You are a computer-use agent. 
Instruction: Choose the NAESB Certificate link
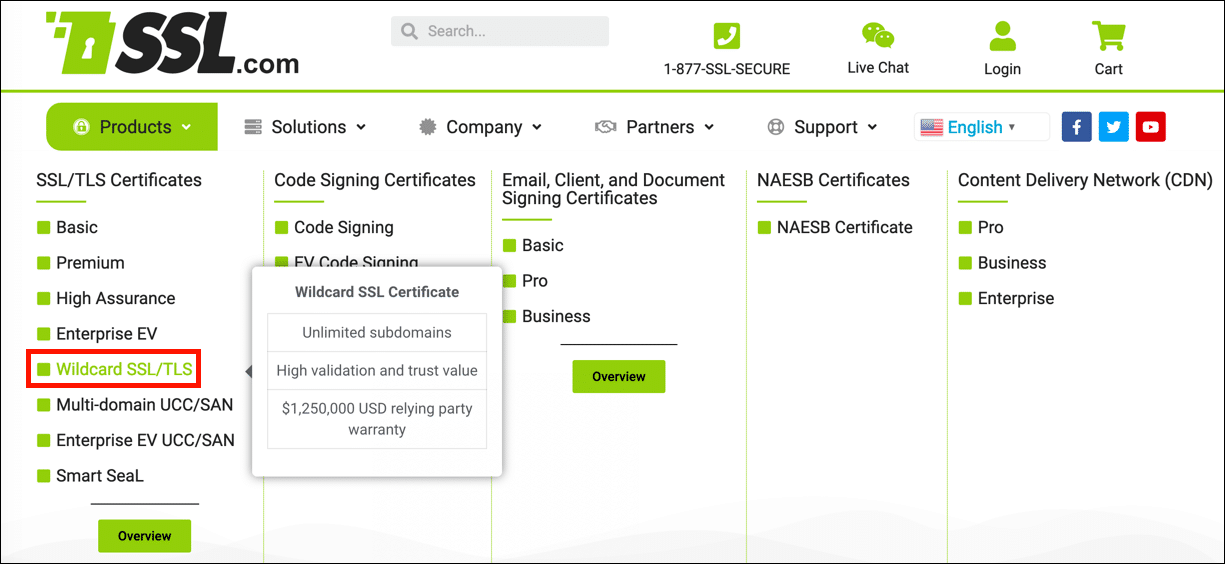(844, 227)
